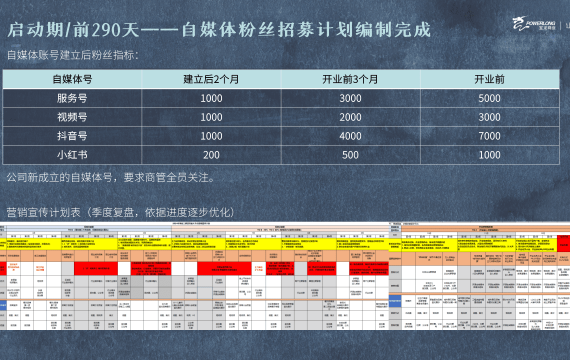Click the Powerlong logo
Viewport: 570px width, 360px height.
[x=534, y=24]
